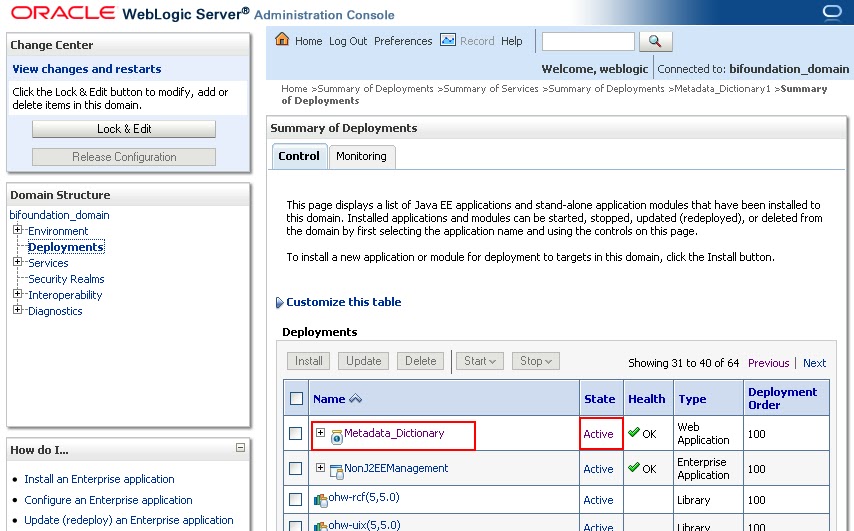
Task: Click the Home breadcrumb link
Action: coord(294,89)
